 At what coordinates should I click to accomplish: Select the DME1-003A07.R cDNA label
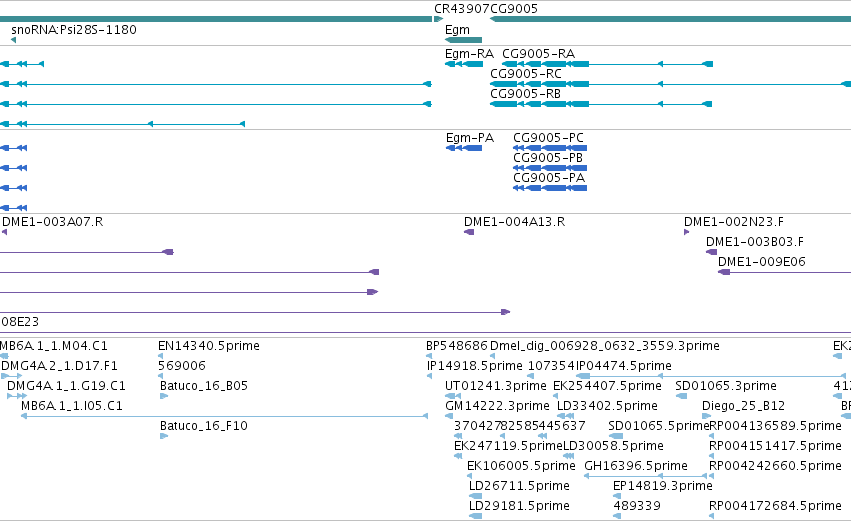click(x=53, y=222)
